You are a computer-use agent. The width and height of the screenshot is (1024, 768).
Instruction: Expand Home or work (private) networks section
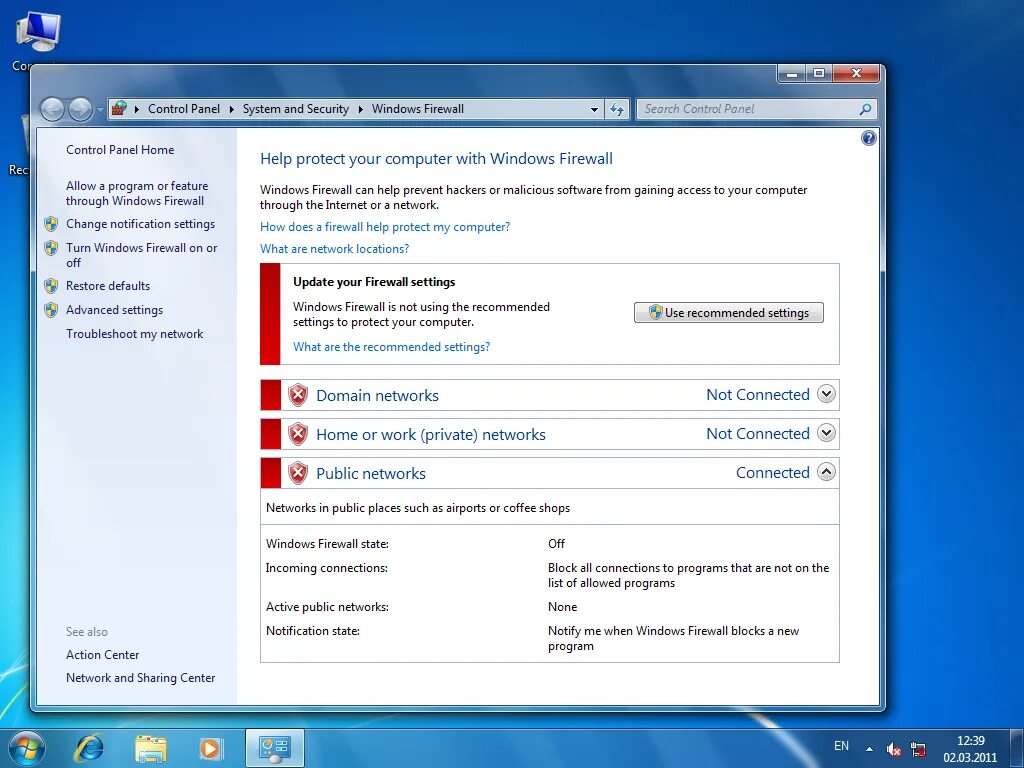(x=826, y=433)
